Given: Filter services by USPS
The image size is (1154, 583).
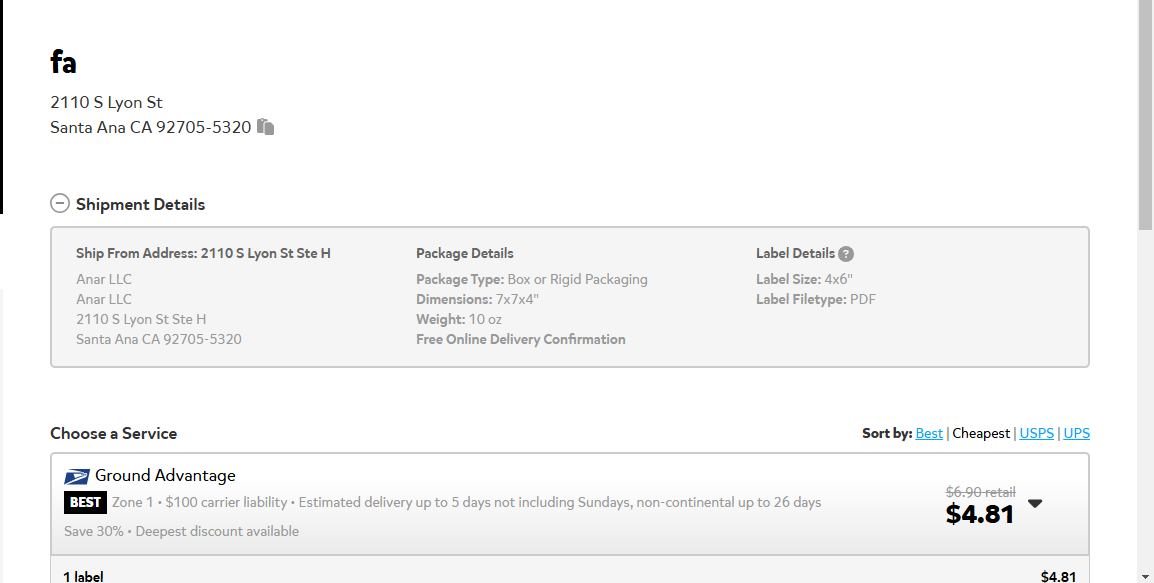Looking at the screenshot, I should (1036, 434).
